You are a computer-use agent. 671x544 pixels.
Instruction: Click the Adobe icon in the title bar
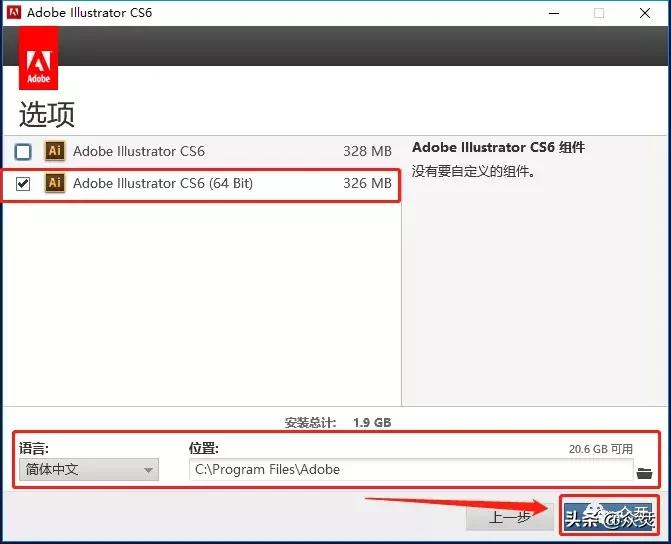[x=14, y=12]
